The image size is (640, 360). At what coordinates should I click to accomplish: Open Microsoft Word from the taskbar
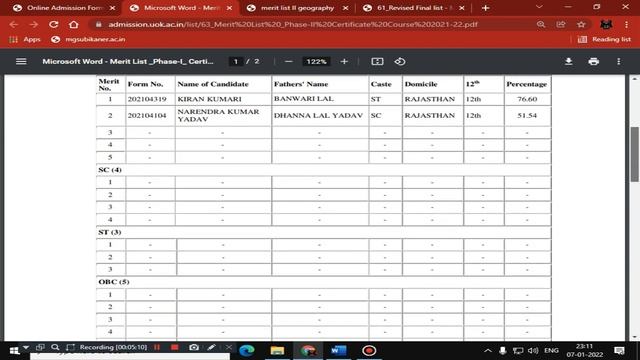click(x=338, y=351)
